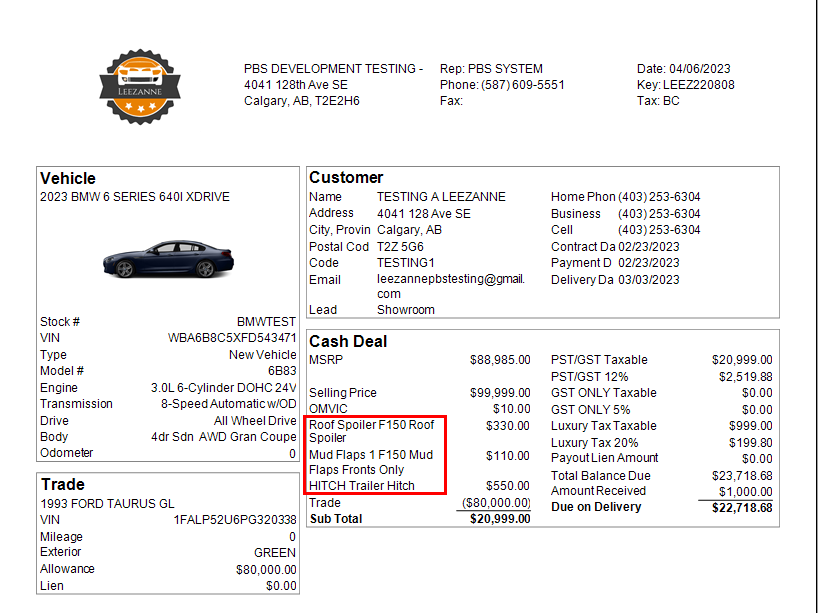Select the model number '6B83'
The height and width of the screenshot is (613, 818).
pyautogui.click(x=282, y=371)
